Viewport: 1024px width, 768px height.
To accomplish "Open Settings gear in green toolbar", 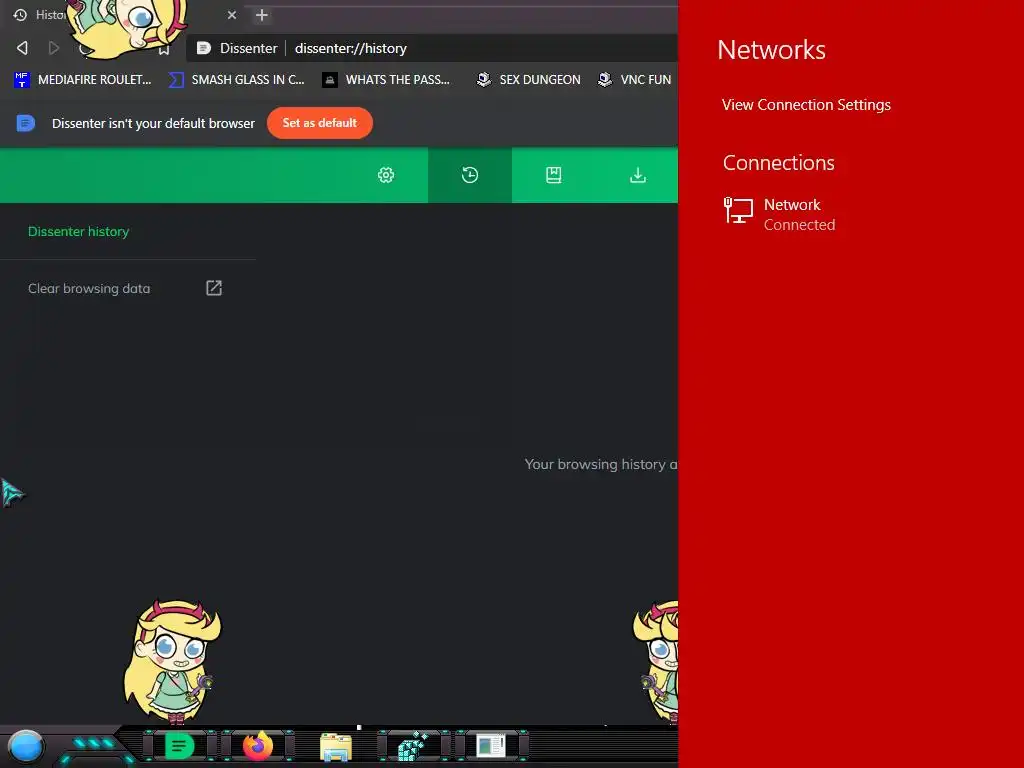I will pos(386,175).
